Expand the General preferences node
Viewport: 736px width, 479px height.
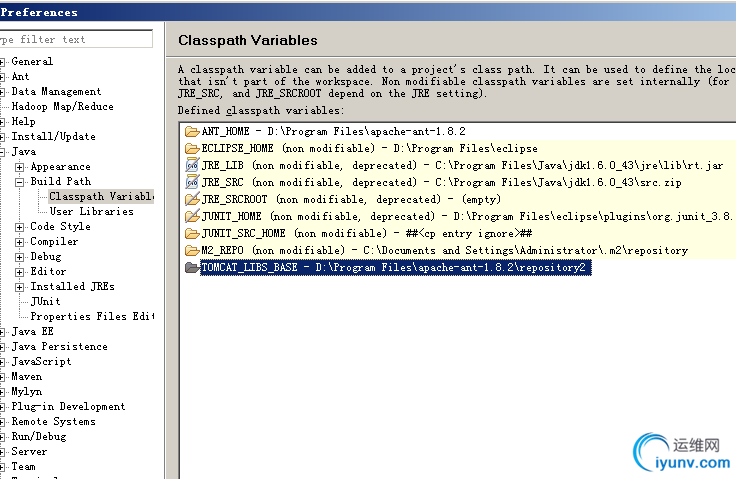coord(2,62)
